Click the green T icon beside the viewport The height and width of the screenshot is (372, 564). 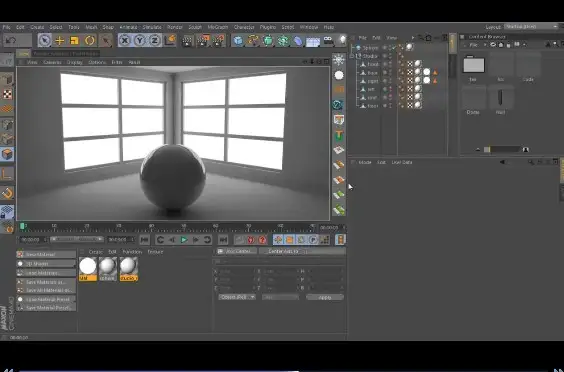tap(339, 136)
